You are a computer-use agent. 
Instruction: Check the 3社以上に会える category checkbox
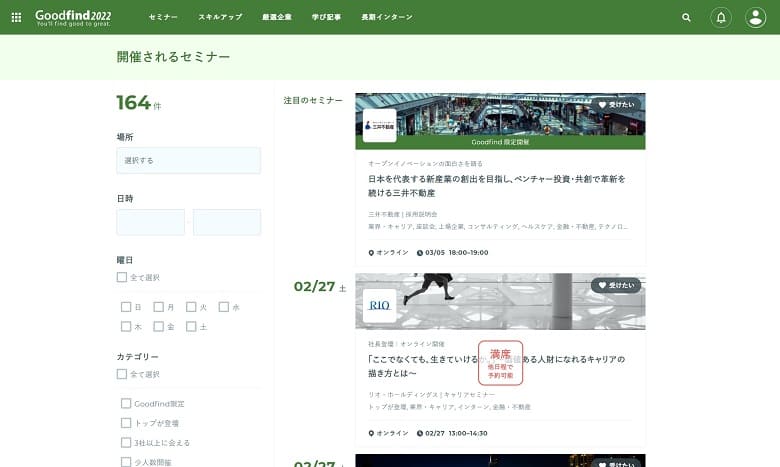(x=126, y=442)
